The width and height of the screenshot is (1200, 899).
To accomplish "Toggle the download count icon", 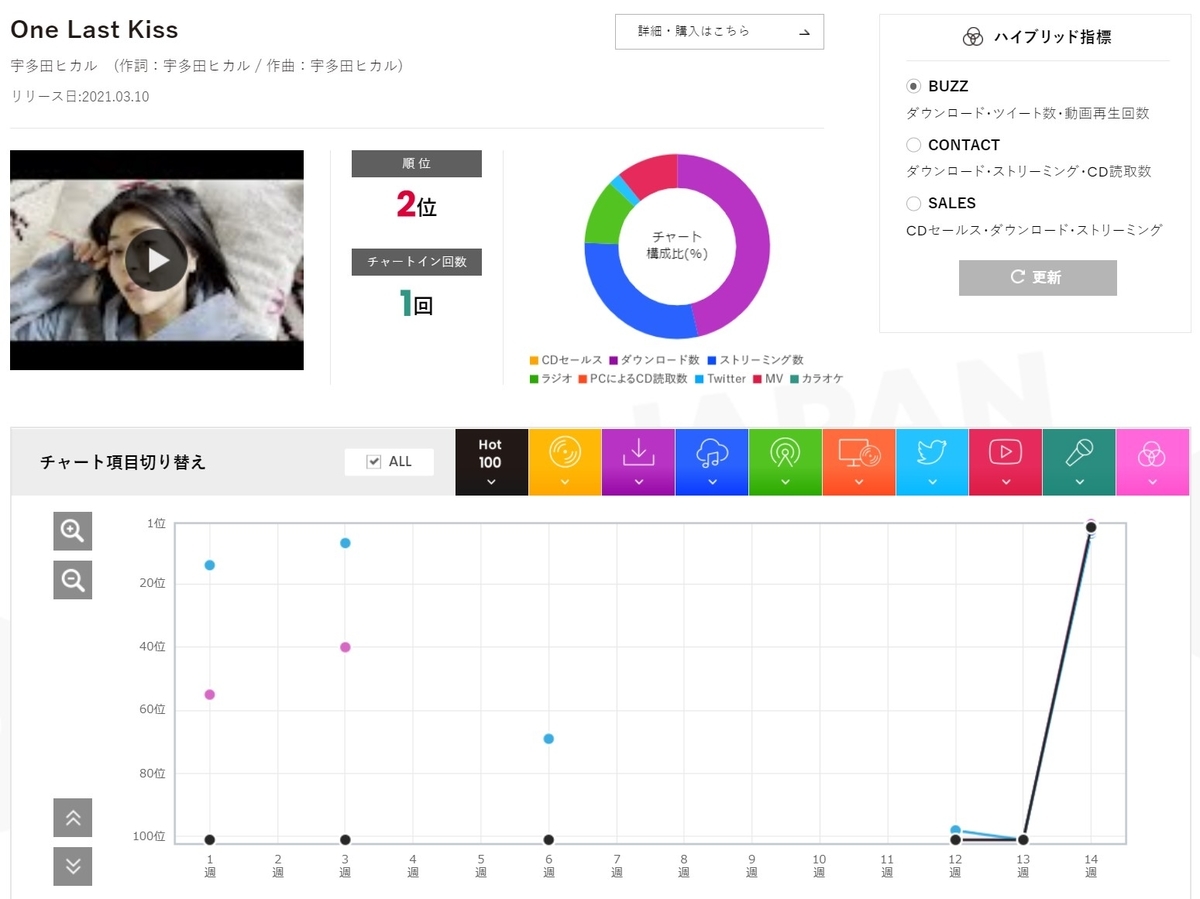I will (638, 462).
